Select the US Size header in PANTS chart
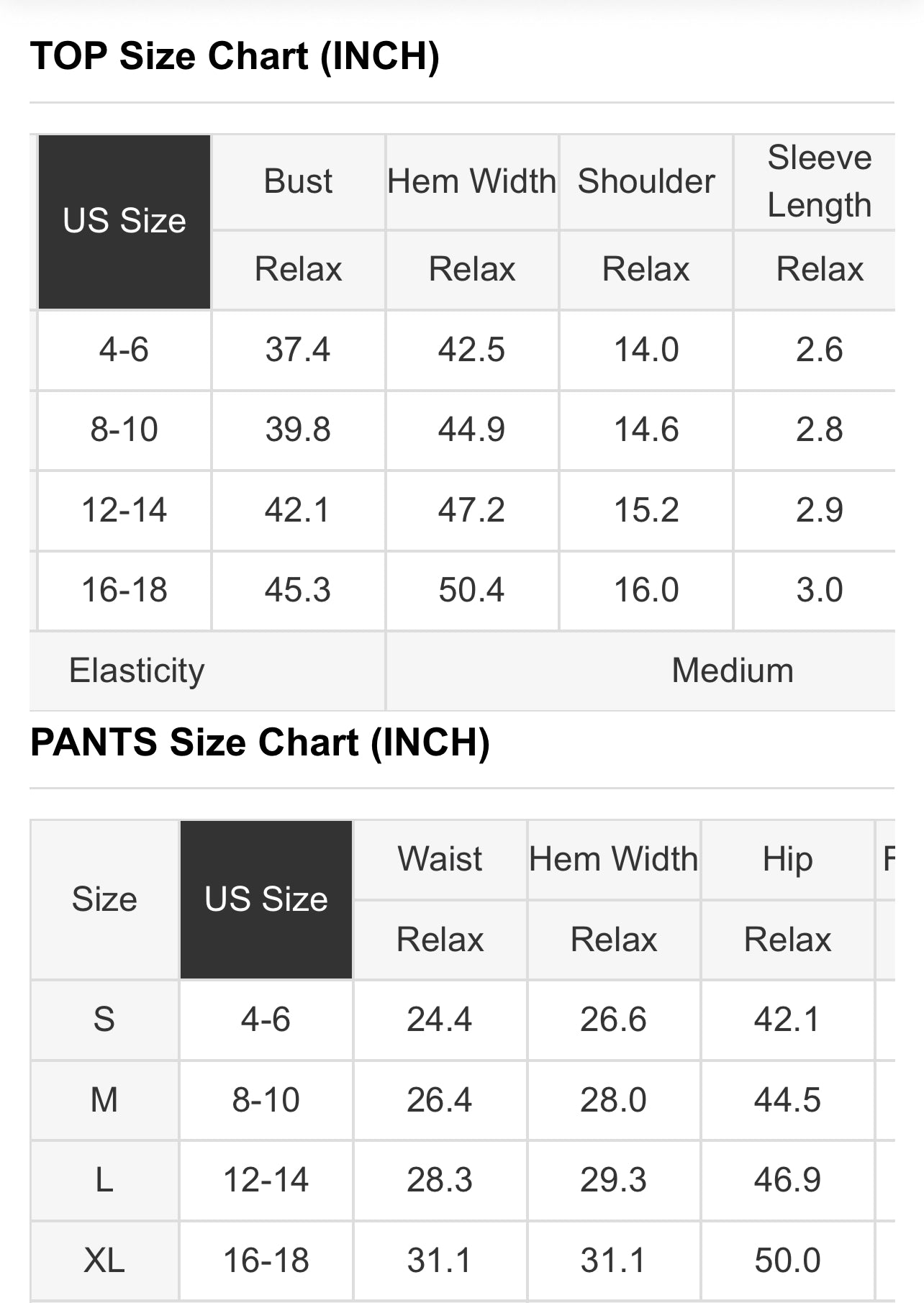The height and width of the screenshot is (1303, 924). (x=266, y=899)
